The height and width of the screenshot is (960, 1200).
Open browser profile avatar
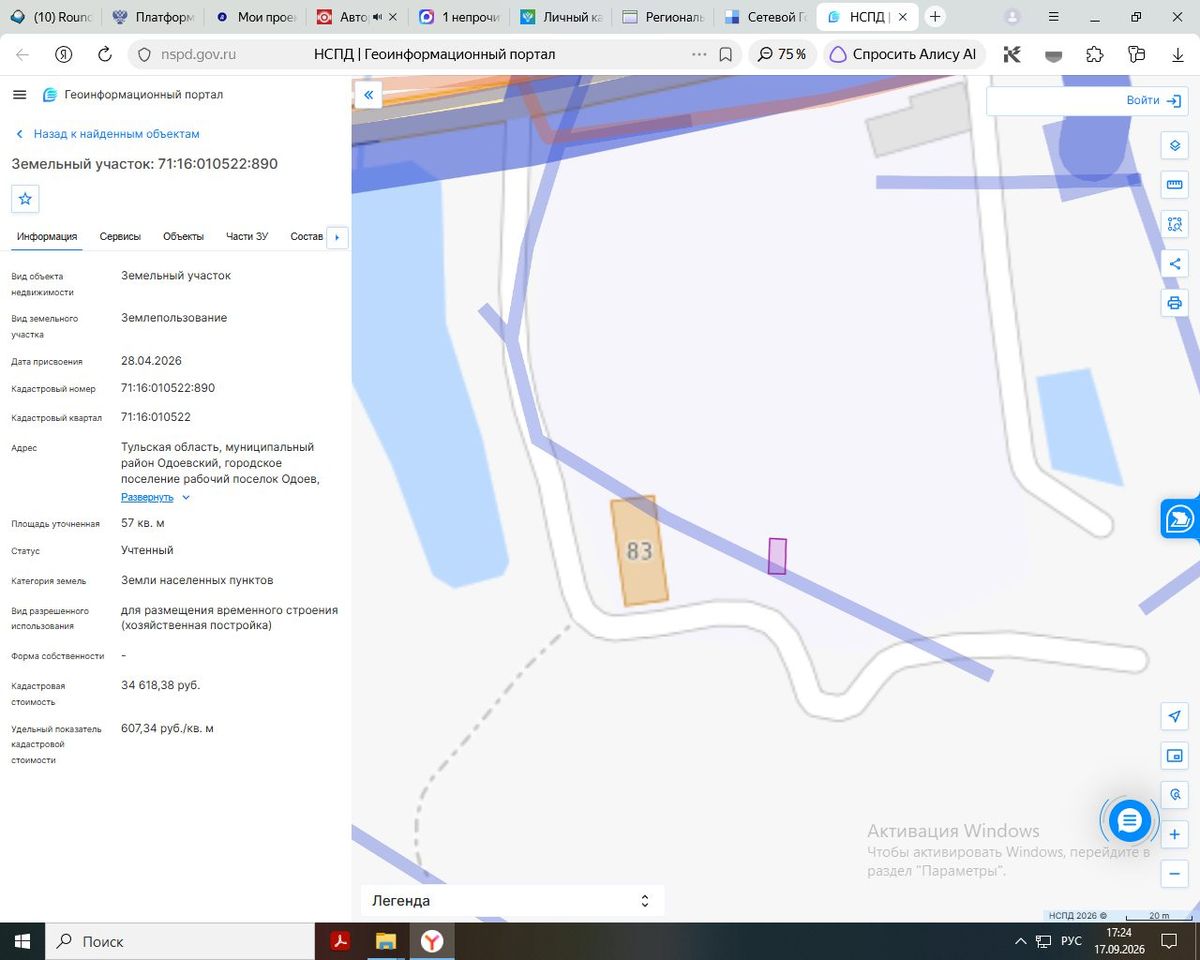(x=1012, y=17)
